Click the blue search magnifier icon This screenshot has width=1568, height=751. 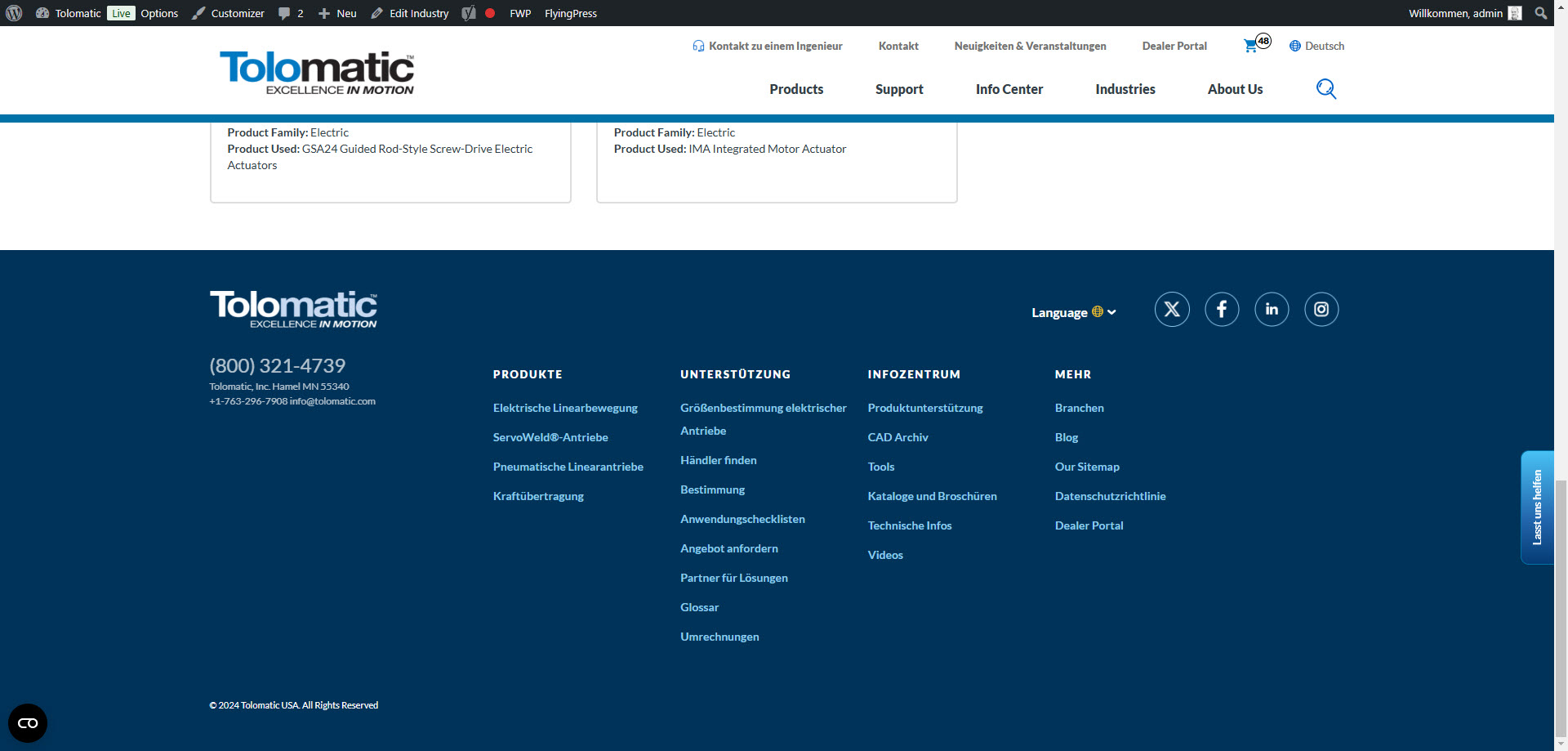point(1325,89)
